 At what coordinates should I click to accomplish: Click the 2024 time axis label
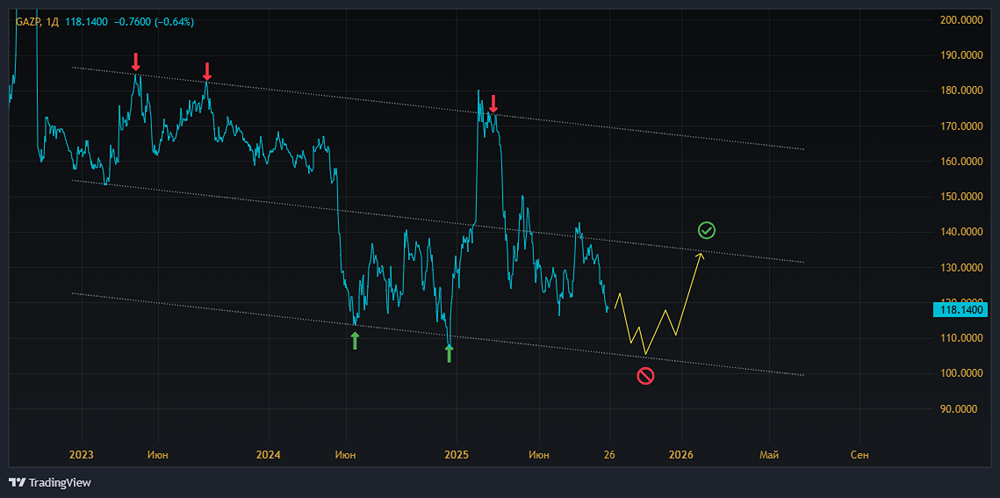click(x=268, y=455)
